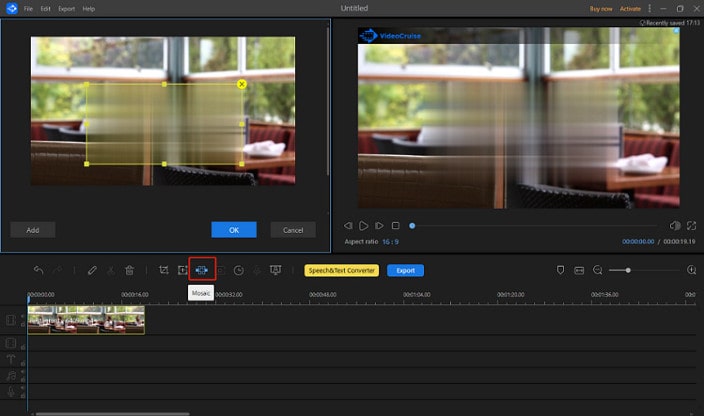The width and height of the screenshot is (704, 416).
Task: Zoom in the timeline with the plus magnifier
Action: [x=691, y=270]
